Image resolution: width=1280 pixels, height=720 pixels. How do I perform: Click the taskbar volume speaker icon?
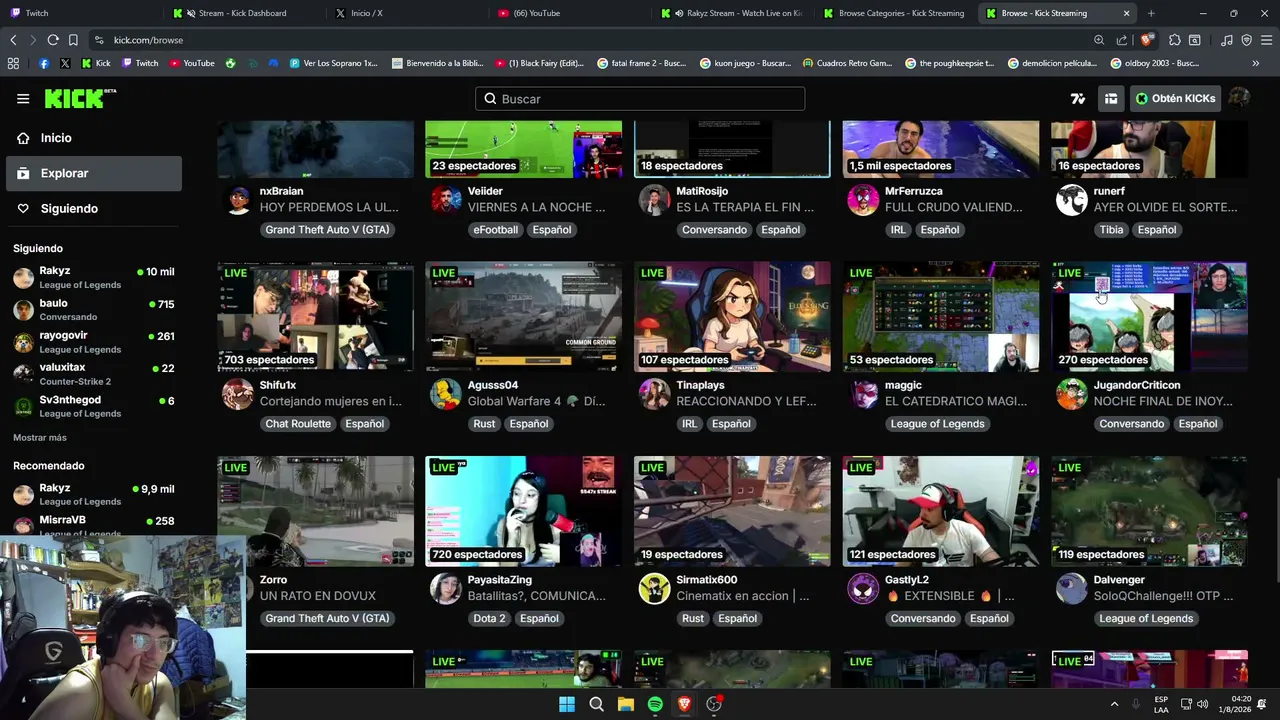(x=1202, y=704)
